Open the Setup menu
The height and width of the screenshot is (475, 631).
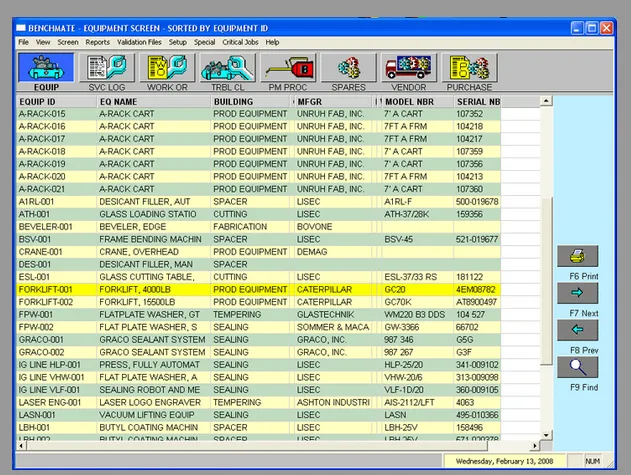click(x=177, y=42)
